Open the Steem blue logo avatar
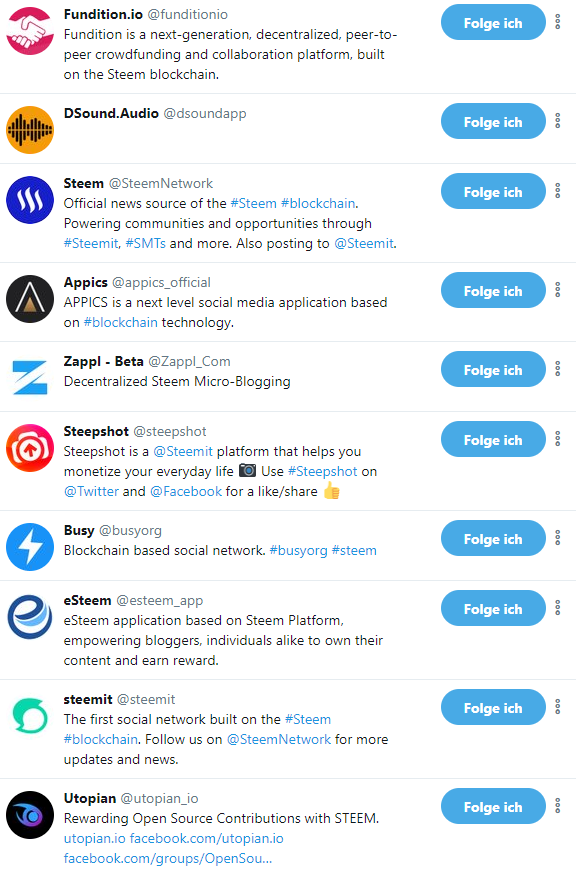Image resolution: width=576 pixels, height=876 pixels. click(30, 199)
